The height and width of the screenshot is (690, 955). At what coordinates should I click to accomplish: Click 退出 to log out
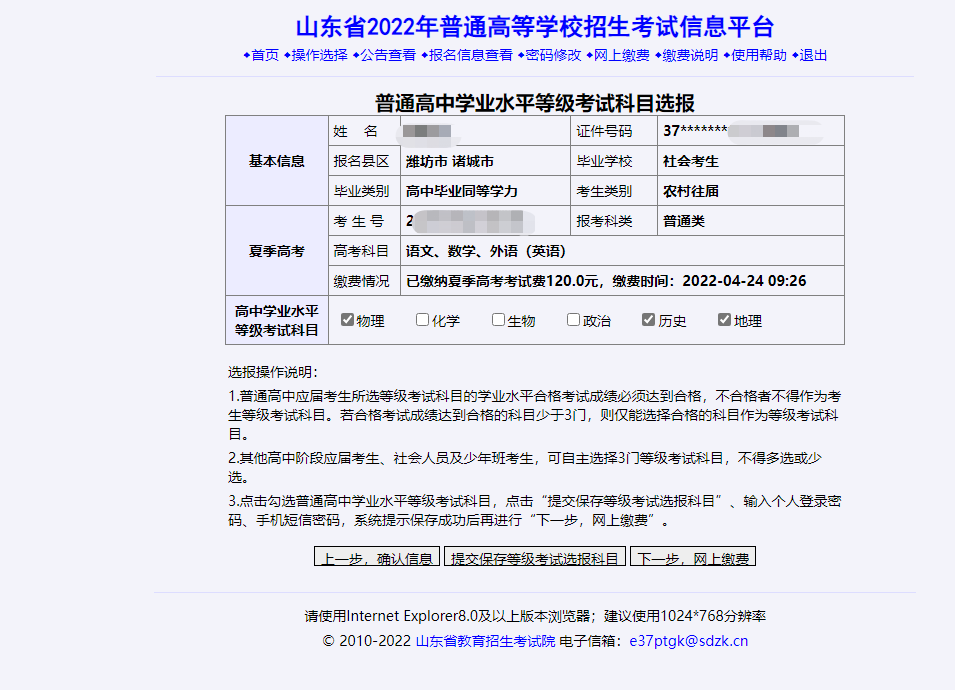[813, 55]
